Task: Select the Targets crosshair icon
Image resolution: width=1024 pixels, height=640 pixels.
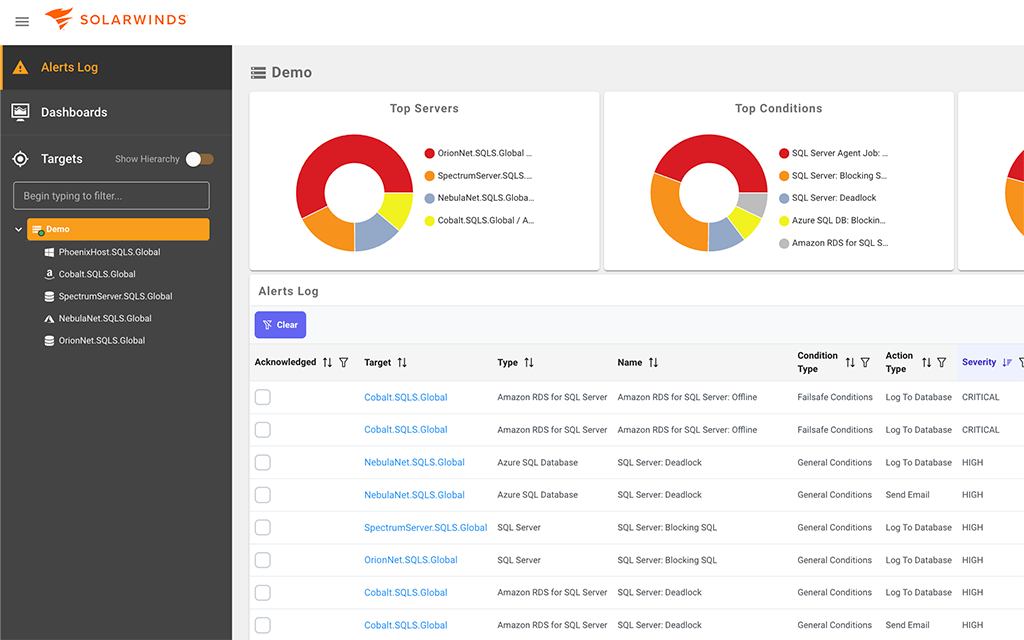Action: click(x=18, y=158)
